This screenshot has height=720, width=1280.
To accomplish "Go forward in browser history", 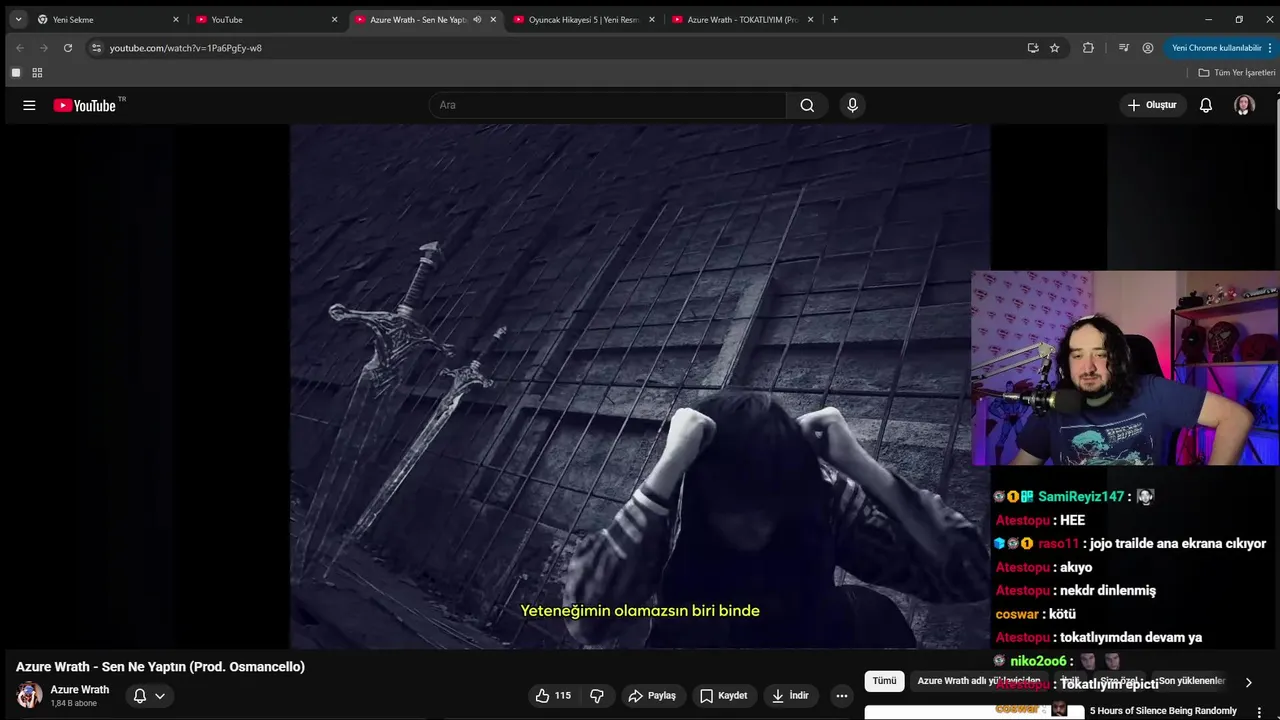I will coord(44,47).
